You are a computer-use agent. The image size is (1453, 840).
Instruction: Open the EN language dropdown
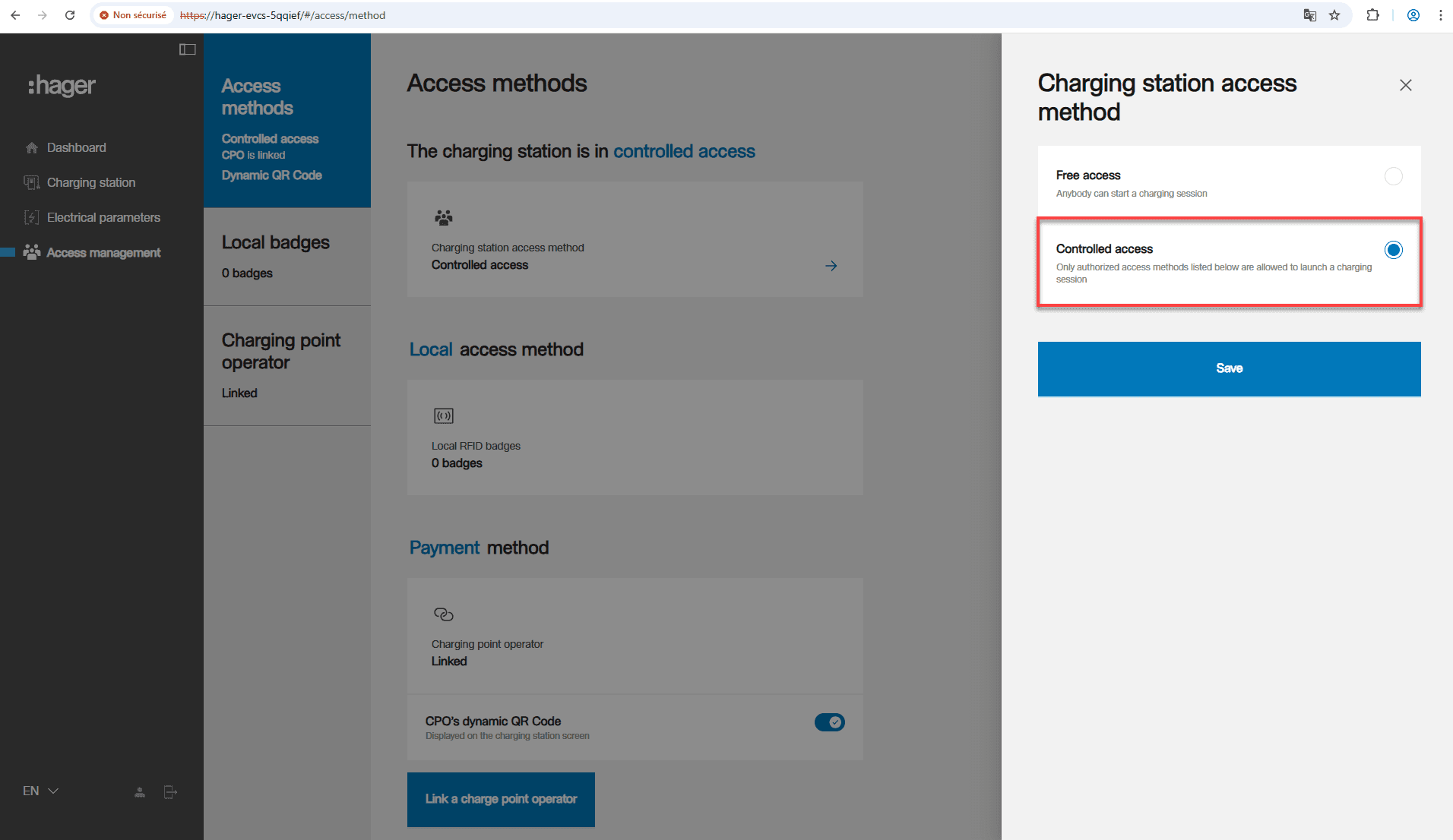(40, 791)
